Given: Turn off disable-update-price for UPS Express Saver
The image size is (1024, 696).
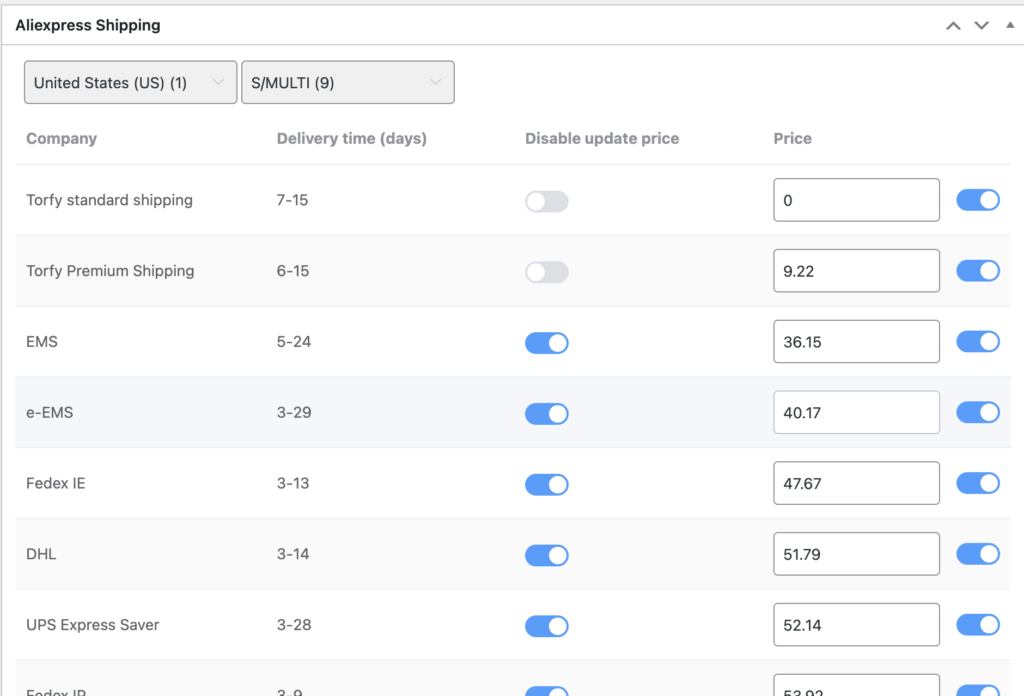Looking at the screenshot, I should pos(547,626).
